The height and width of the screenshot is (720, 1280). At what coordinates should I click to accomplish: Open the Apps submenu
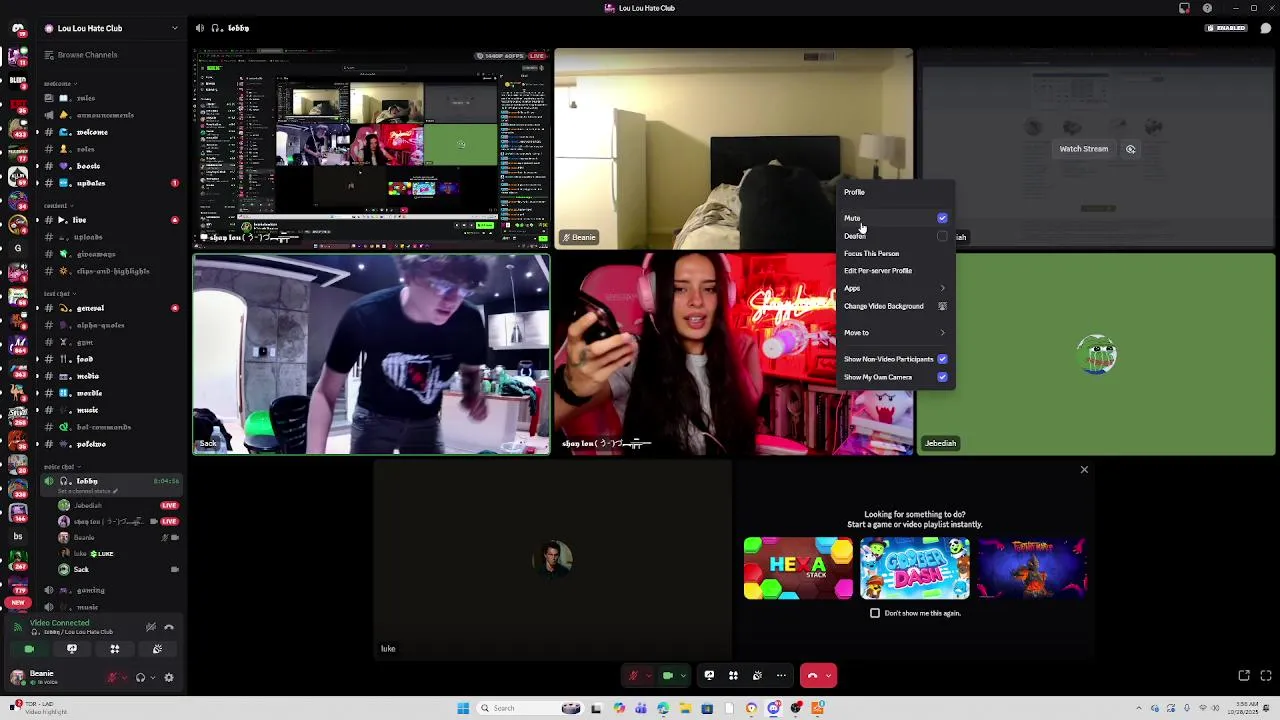(x=895, y=288)
